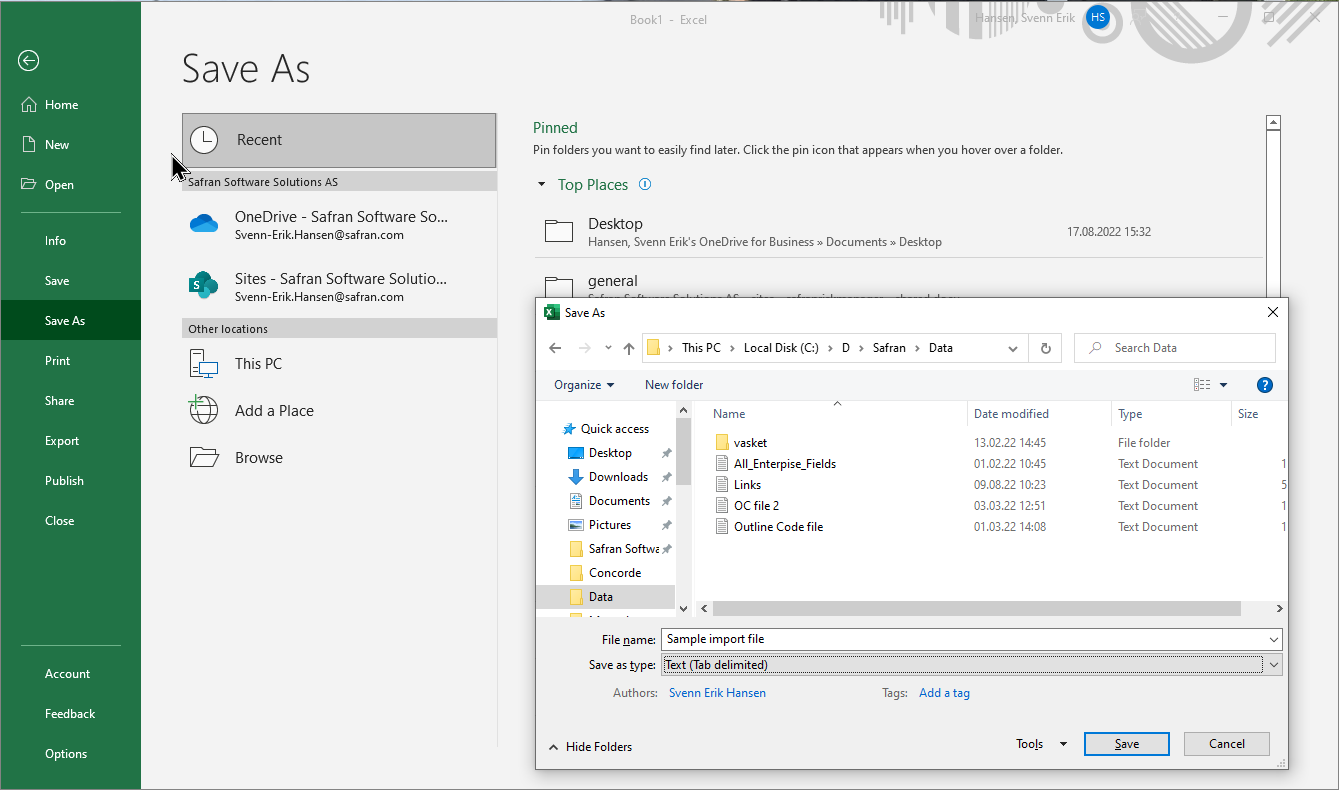Select the All_Enterpise_Fields file
Viewport: 1339px width, 790px height.
pyautogui.click(x=784, y=464)
